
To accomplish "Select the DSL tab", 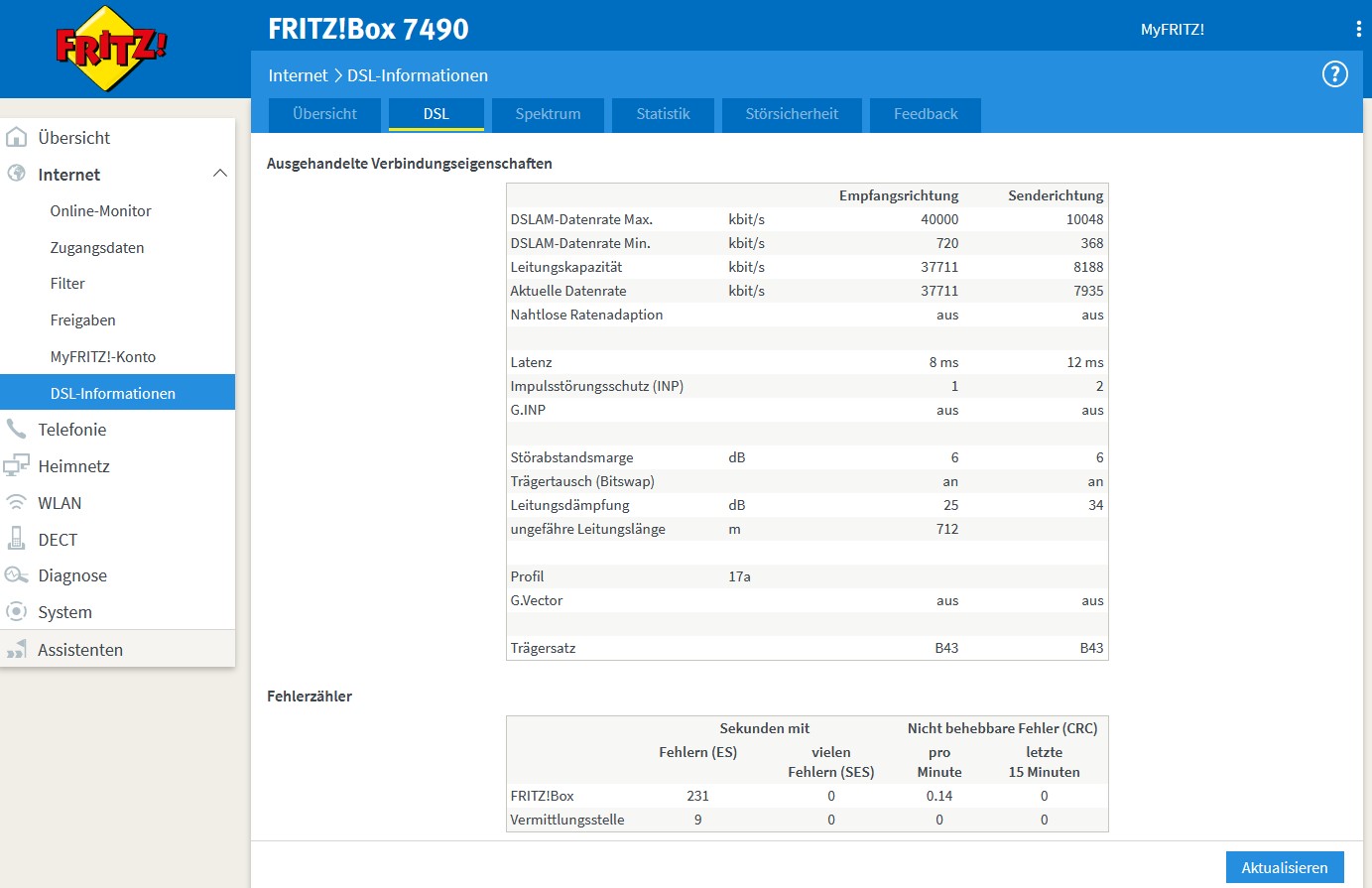I will tap(437, 114).
